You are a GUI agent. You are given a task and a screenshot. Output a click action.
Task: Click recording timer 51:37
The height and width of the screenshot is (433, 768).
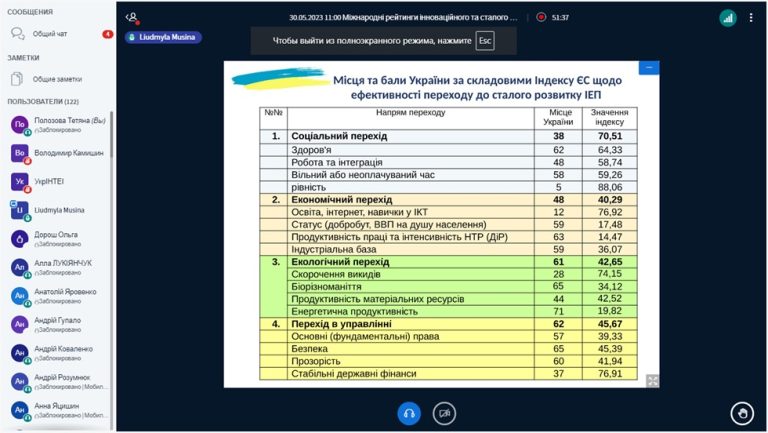pos(560,17)
